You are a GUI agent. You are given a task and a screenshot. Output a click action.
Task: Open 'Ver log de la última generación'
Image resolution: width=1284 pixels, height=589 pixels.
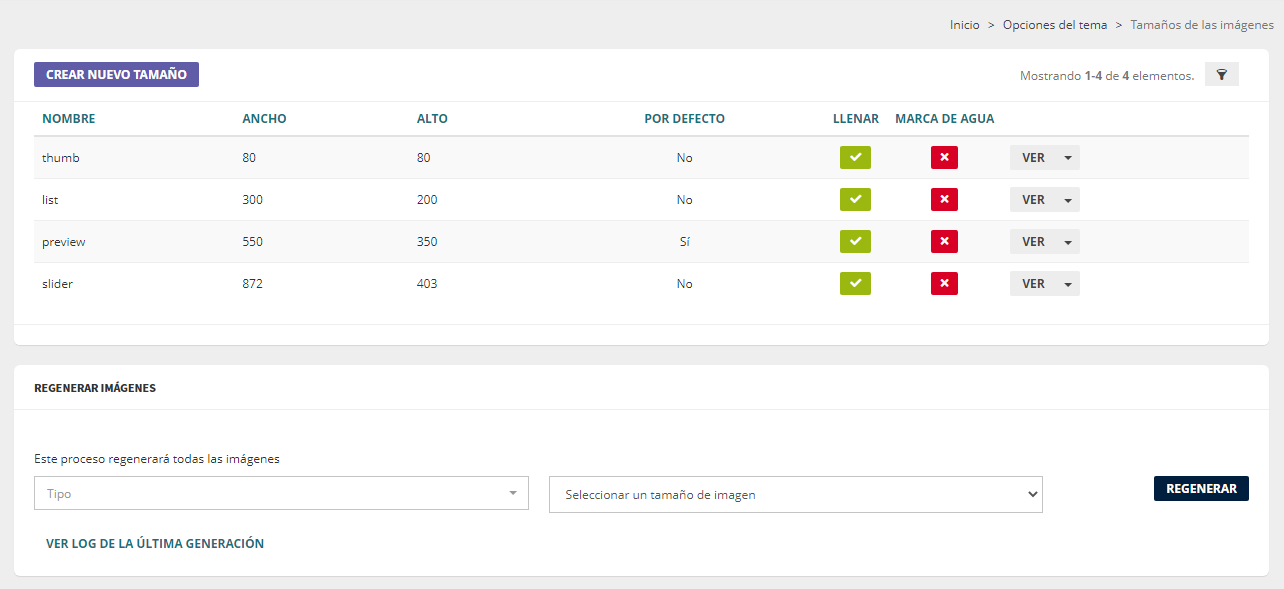[x=155, y=544]
